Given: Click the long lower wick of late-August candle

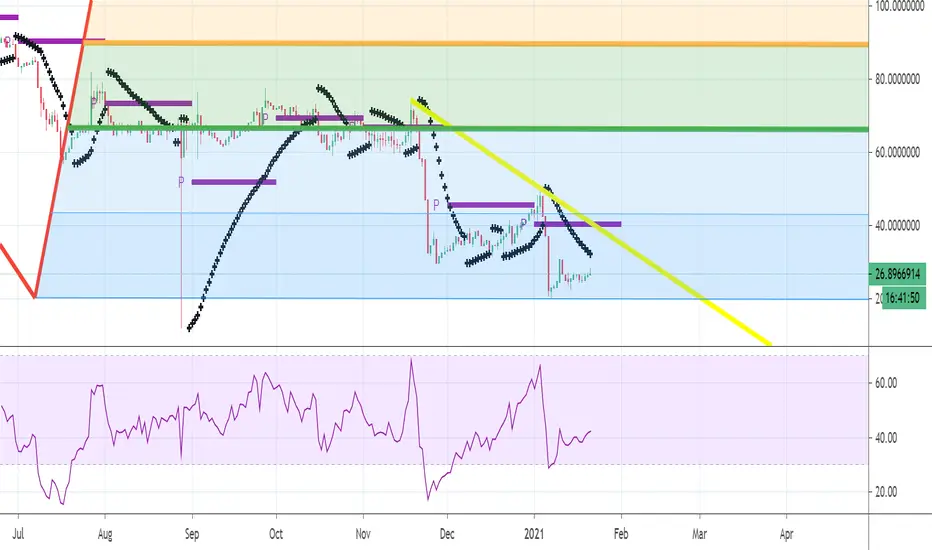Looking at the screenshot, I should point(181,244).
